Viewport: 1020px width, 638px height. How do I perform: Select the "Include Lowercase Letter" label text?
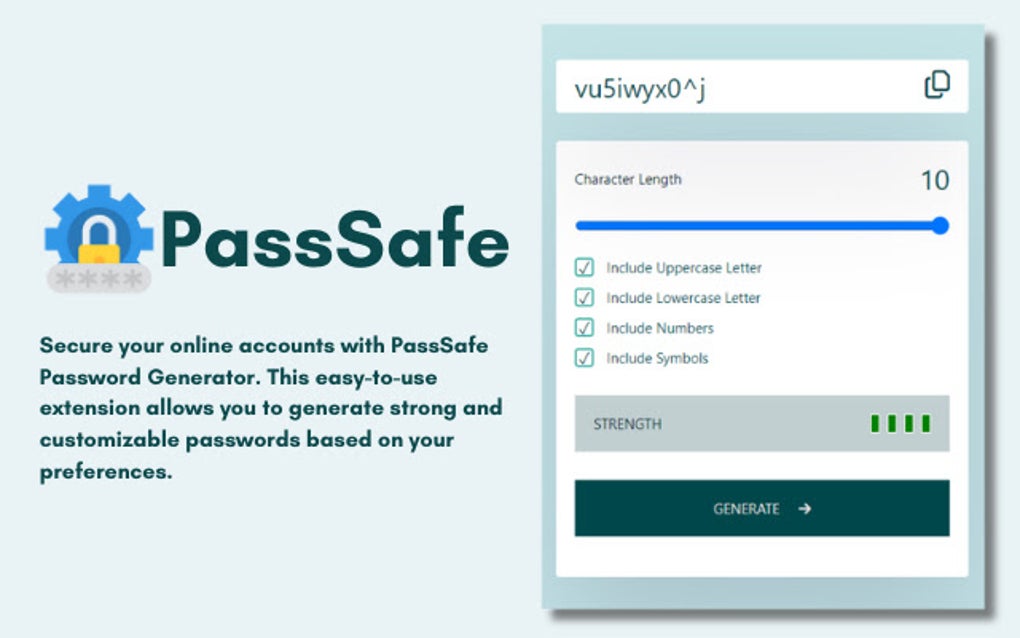pyautogui.click(x=683, y=298)
